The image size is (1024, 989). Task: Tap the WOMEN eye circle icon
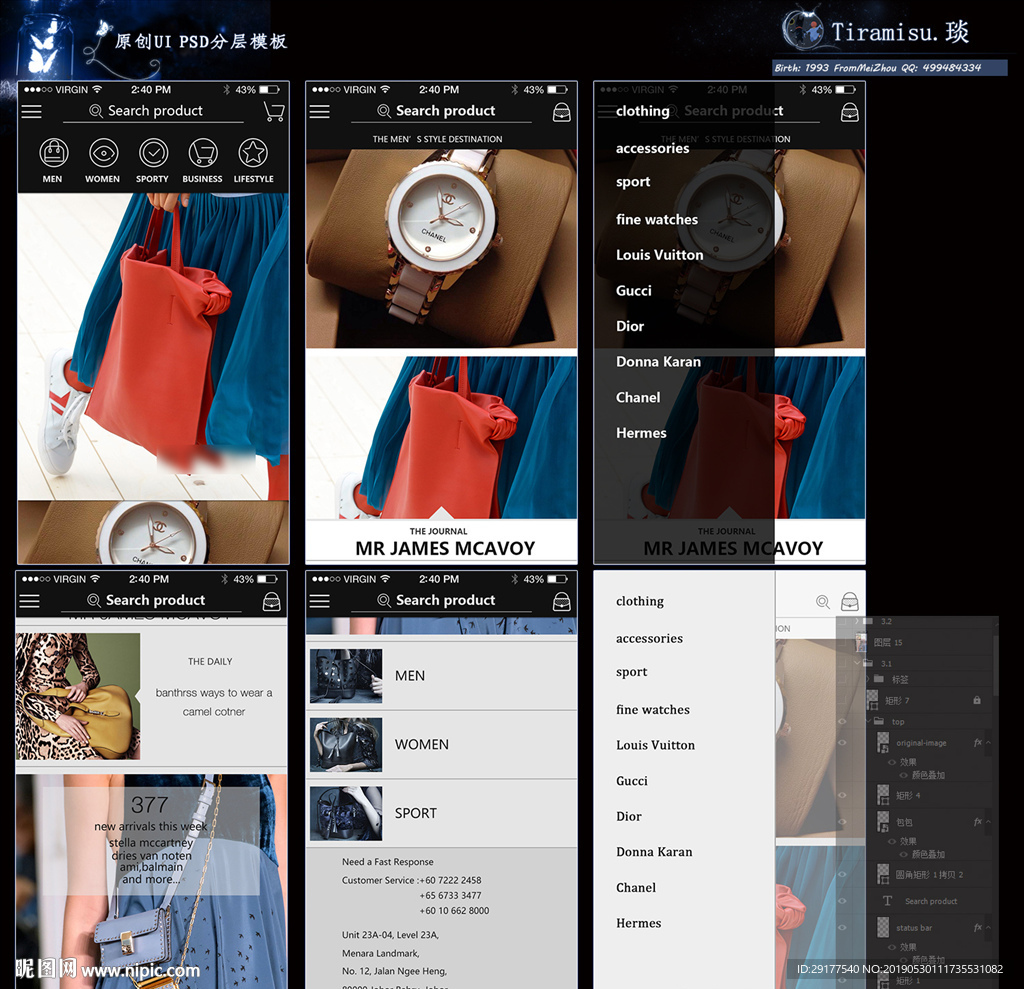(103, 153)
